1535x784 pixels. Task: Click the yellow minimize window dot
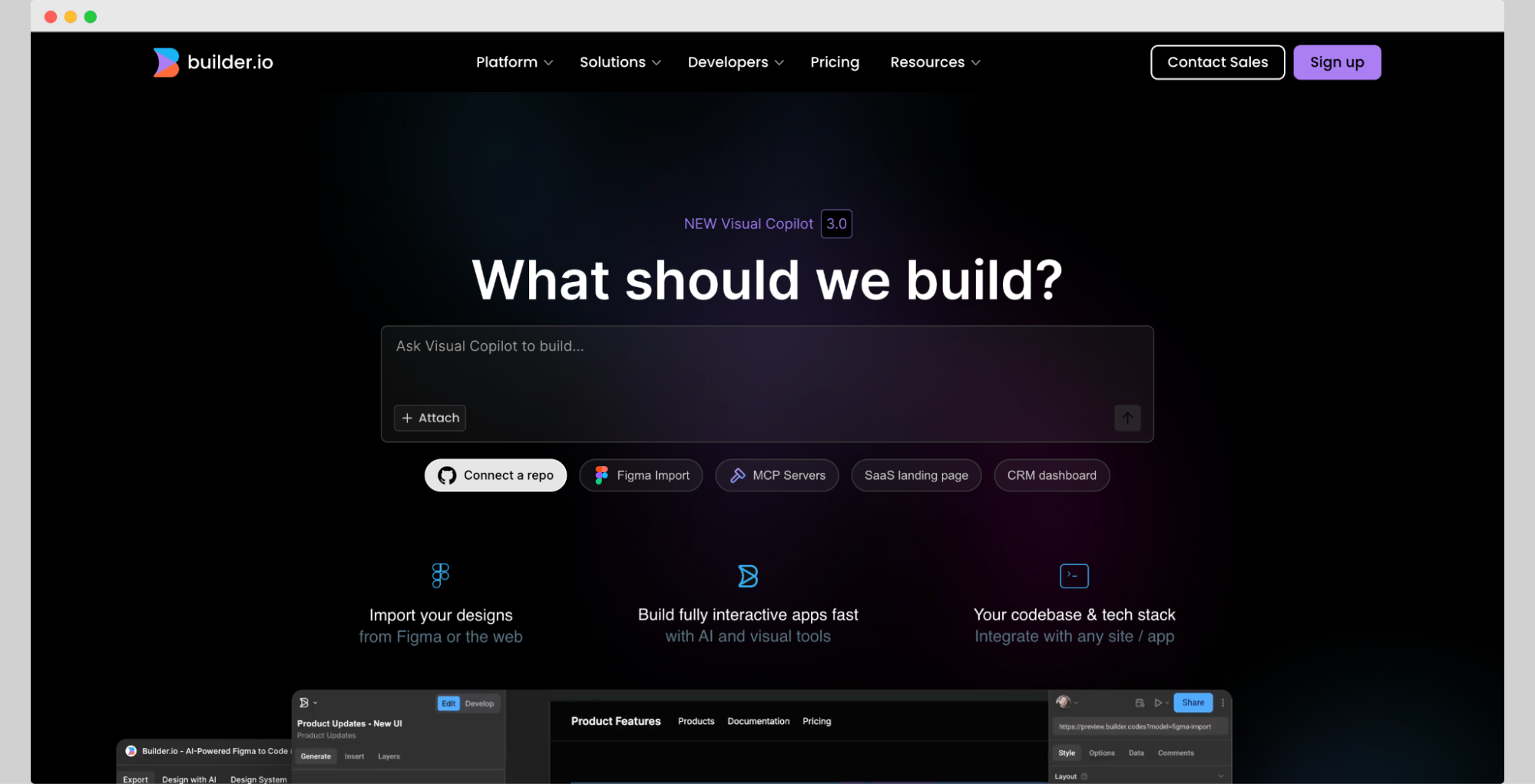click(71, 17)
